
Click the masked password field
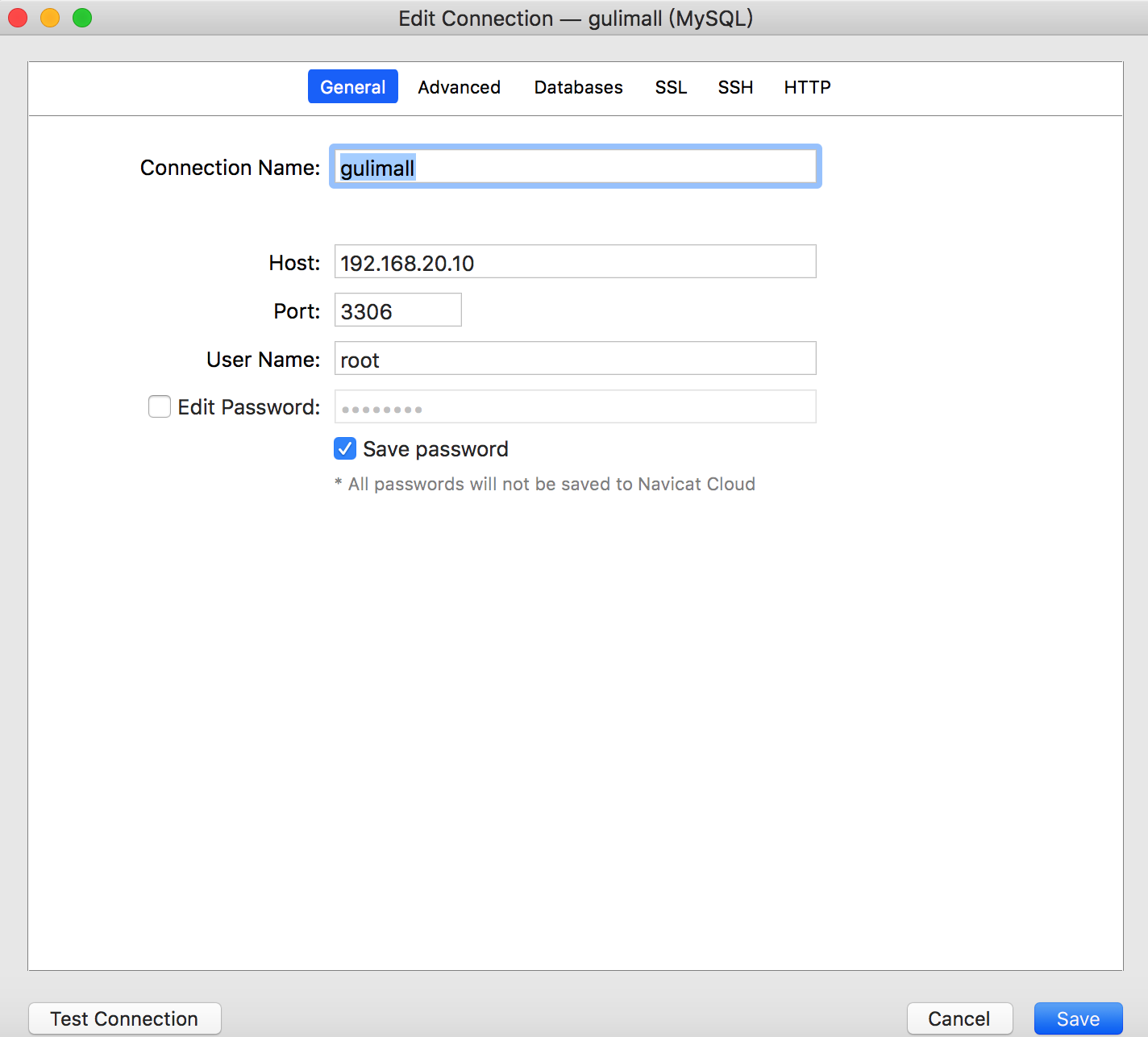574,406
